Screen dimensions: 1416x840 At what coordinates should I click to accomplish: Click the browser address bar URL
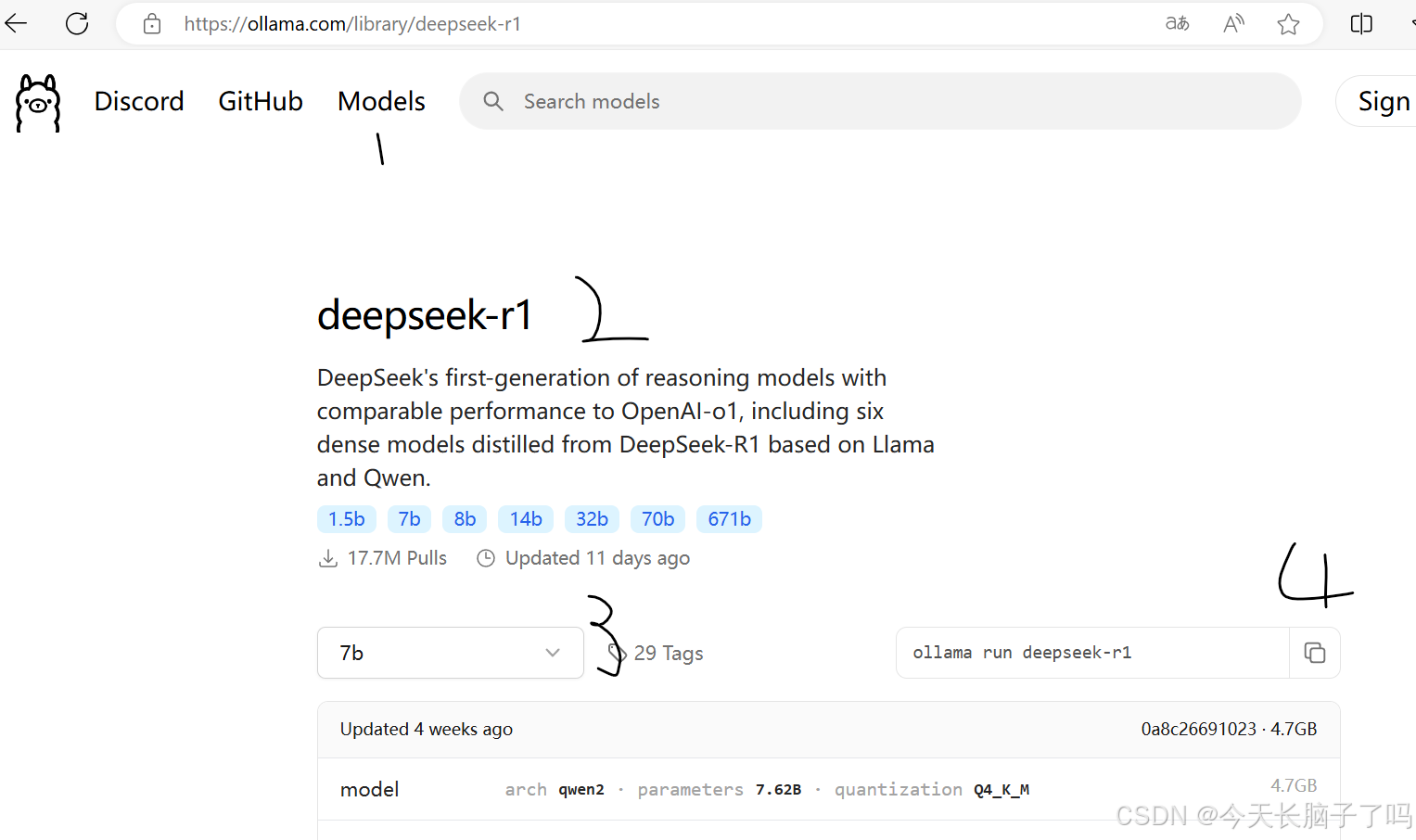pyautogui.click(x=352, y=24)
